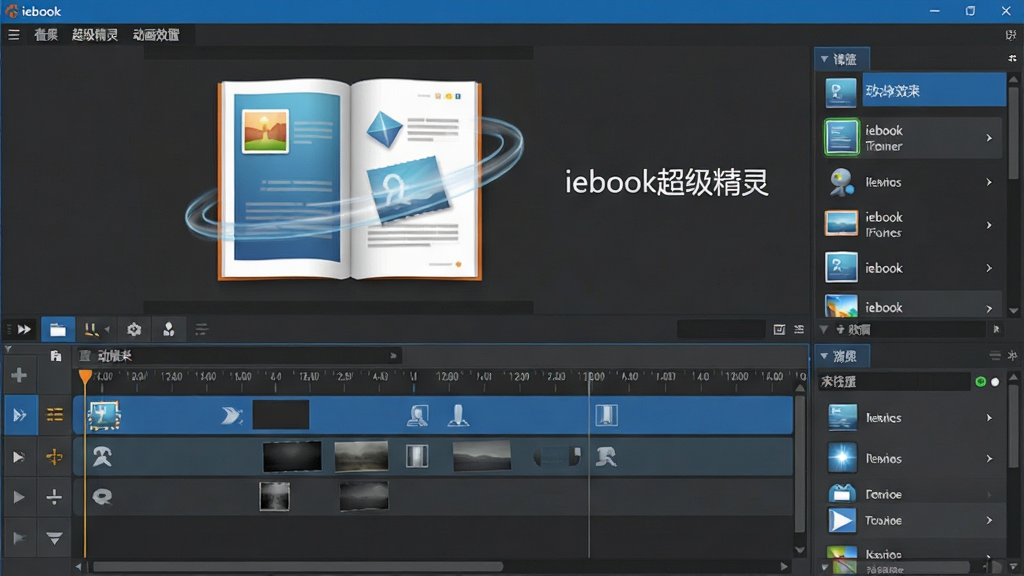Open the hamburger menu in the menu bar
This screenshot has height=576, width=1024.
click(x=14, y=35)
